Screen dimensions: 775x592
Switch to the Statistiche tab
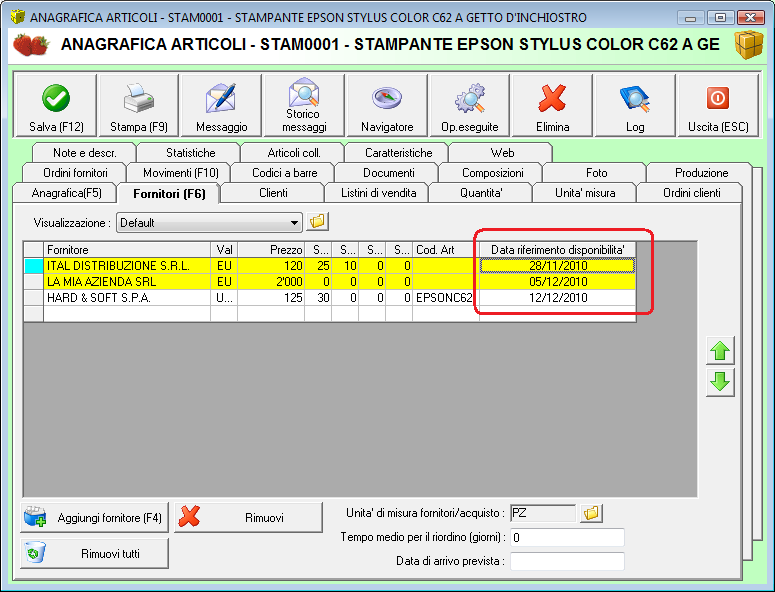pyautogui.click(x=190, y=153)
